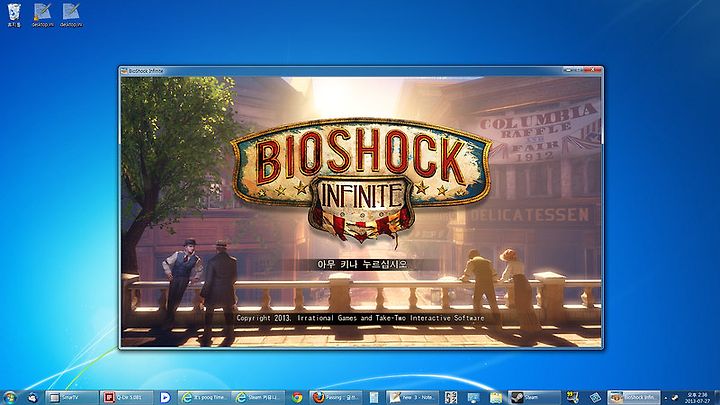Switch to IE window "It's poog Time"
This screenshot has width=720, height=405.
coord(204,397)
